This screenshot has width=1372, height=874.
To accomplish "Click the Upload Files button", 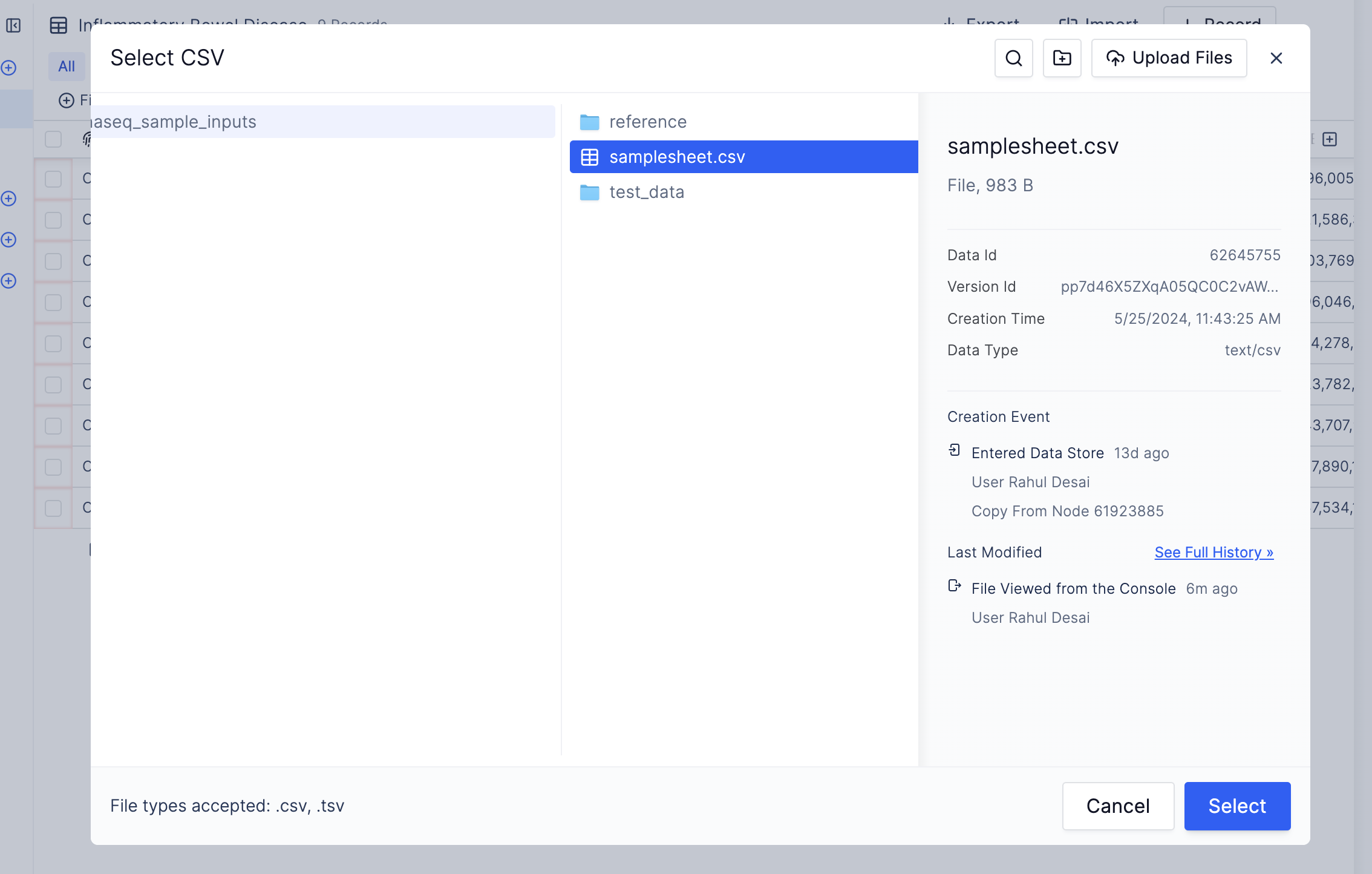I will click(x=1169, y=58).
